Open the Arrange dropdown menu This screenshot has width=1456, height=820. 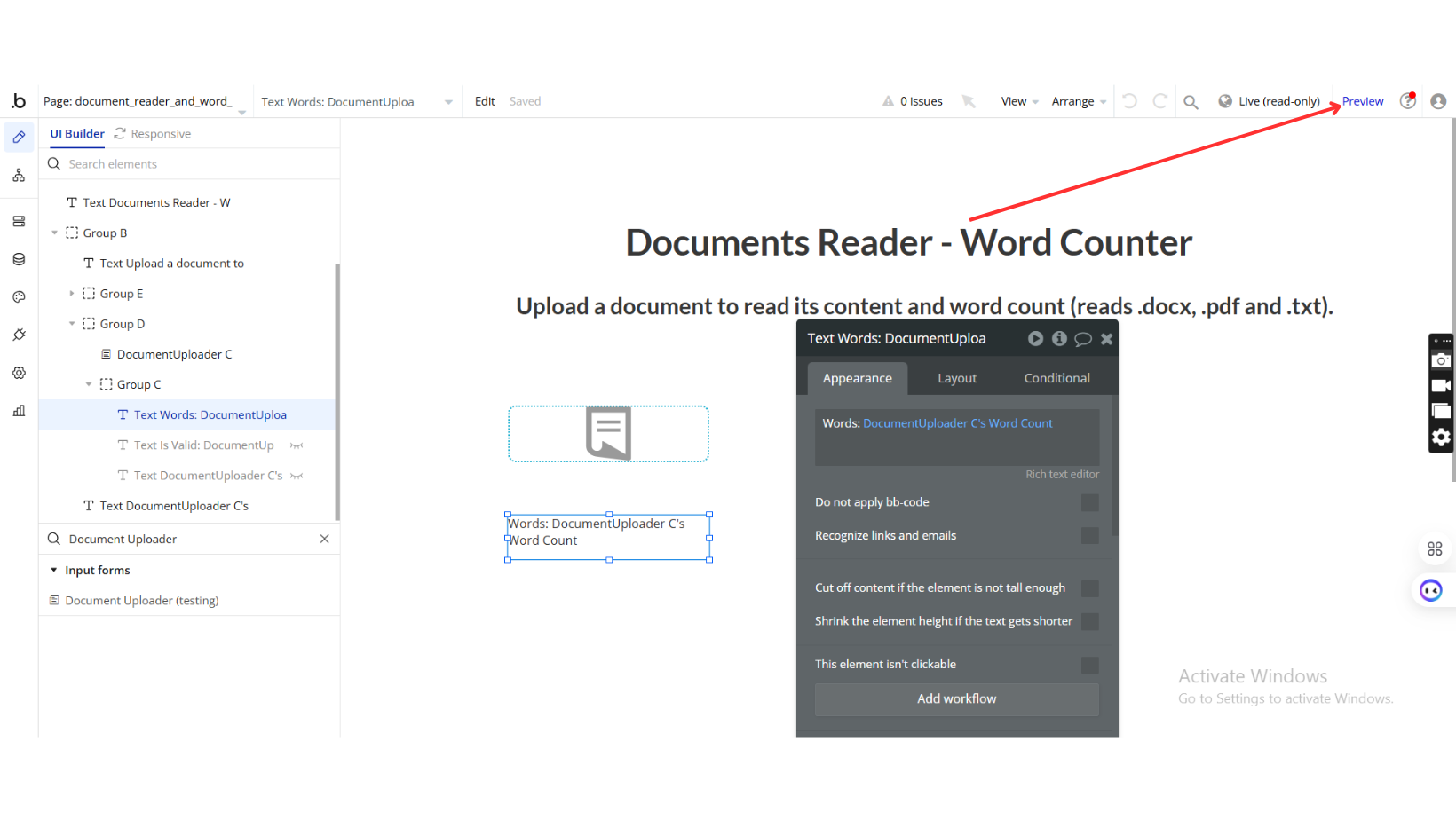point(1078,102)
